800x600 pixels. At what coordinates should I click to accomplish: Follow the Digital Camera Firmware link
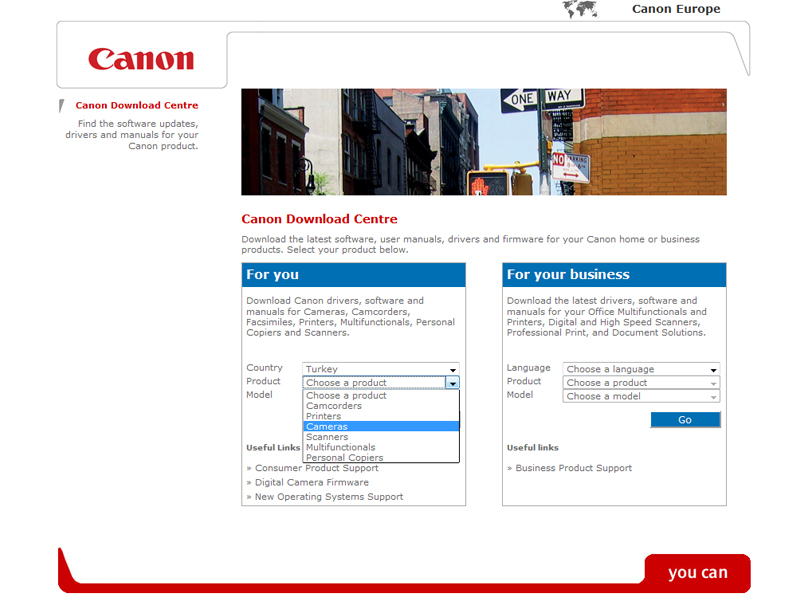coord(311,482)
